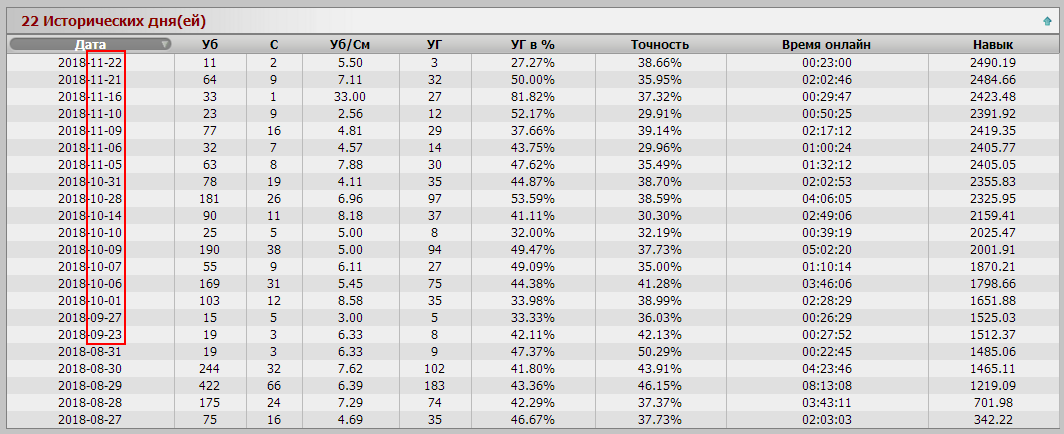
Task: Sort by the УГ column header
Action: tap(435, 45)
